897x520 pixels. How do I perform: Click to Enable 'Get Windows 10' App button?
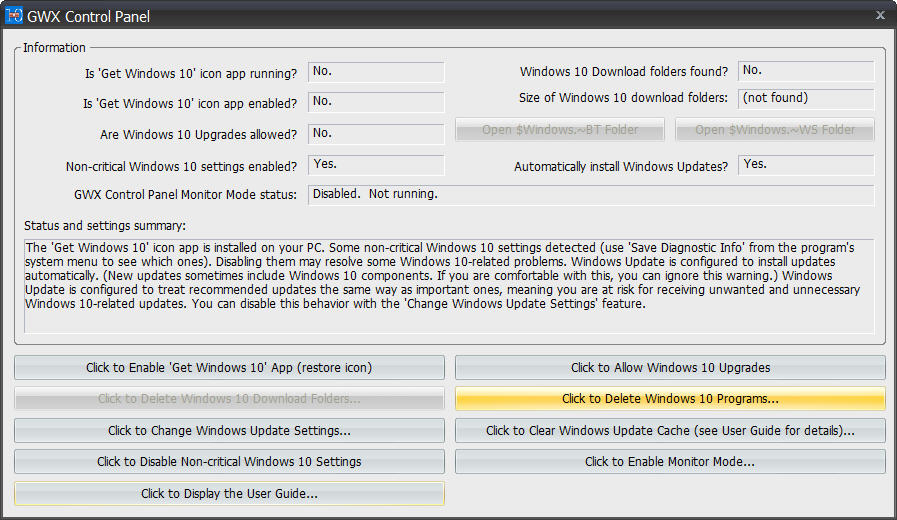229,368
